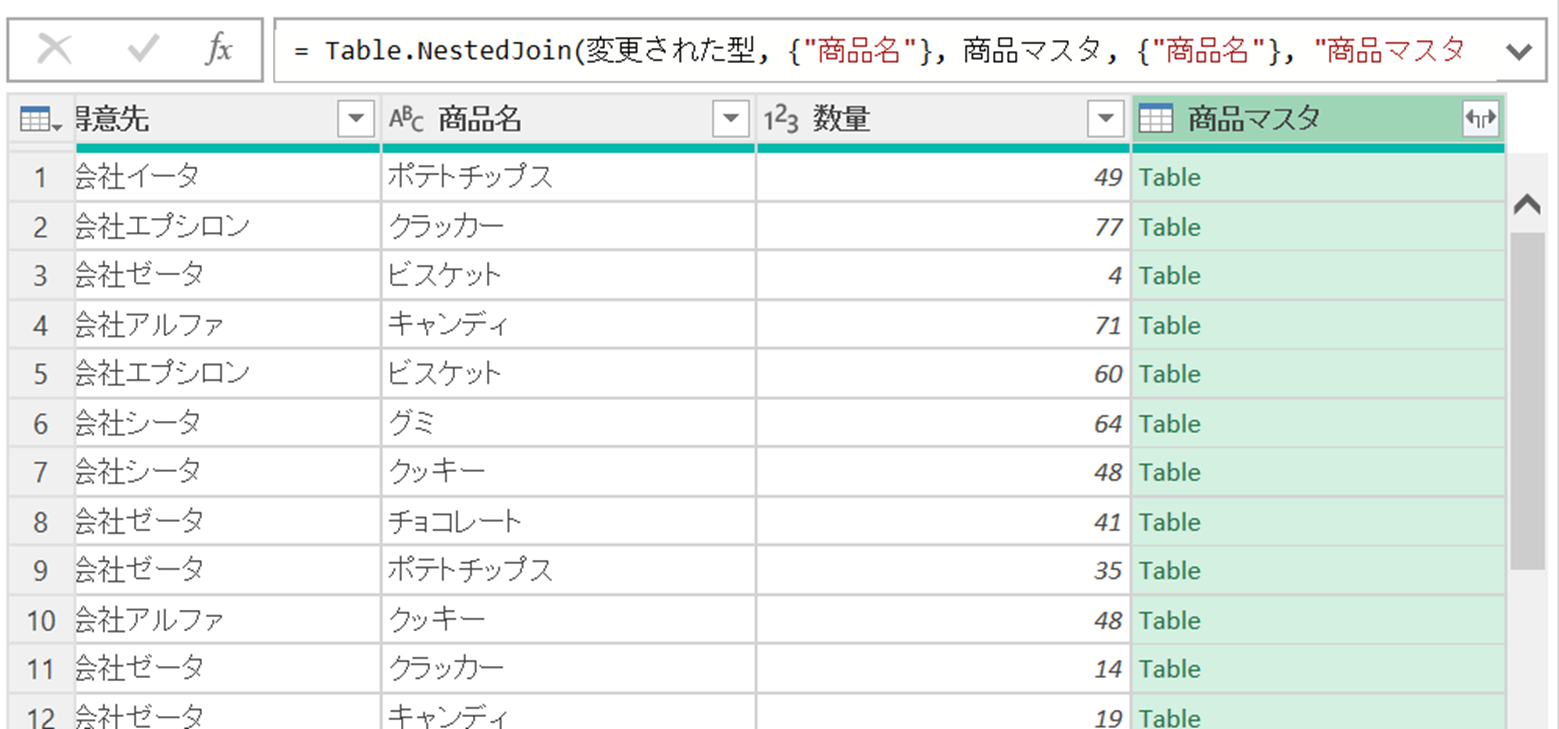1559x729 pixels.
Task: Click Table link in row 6
Action: 1169,424
